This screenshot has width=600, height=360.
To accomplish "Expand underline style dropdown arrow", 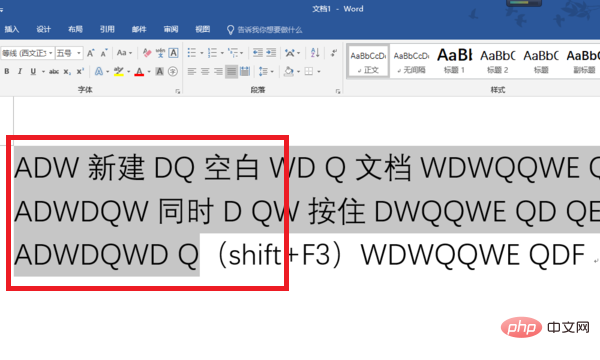I will (x=43, y=72).
